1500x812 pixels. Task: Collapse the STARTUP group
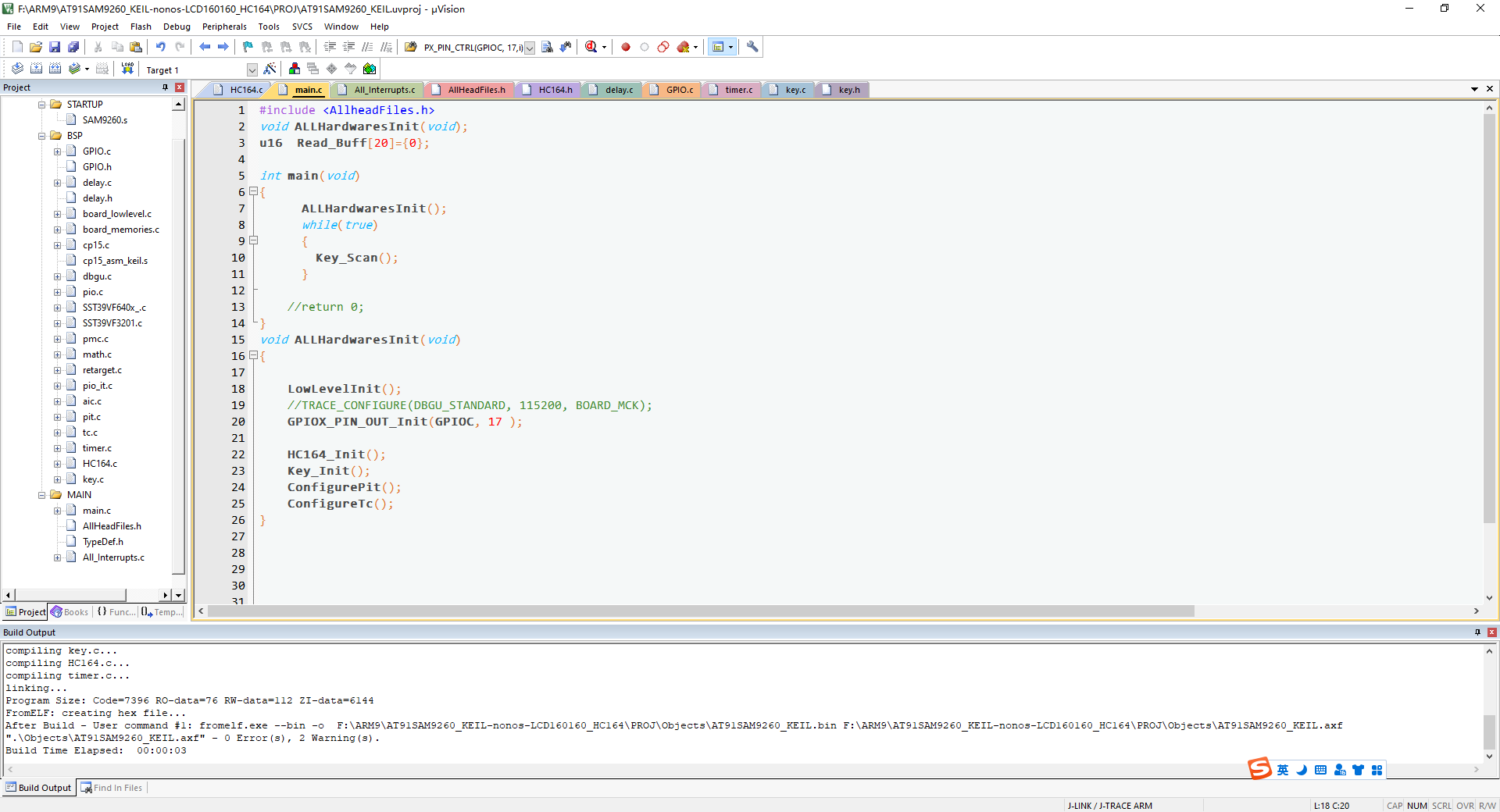click(42, 105)
